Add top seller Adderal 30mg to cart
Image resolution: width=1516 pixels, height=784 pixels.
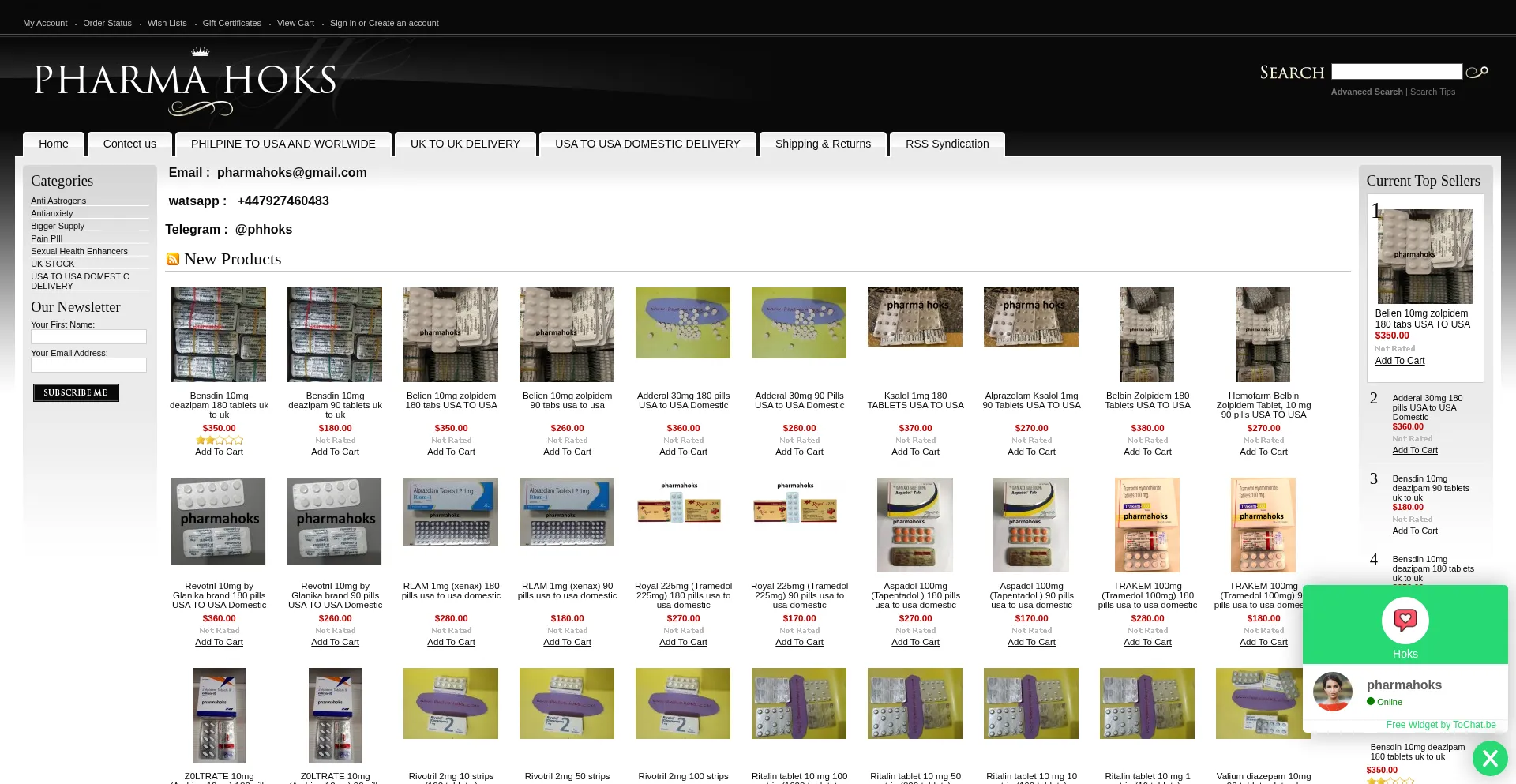point(1415,450)
